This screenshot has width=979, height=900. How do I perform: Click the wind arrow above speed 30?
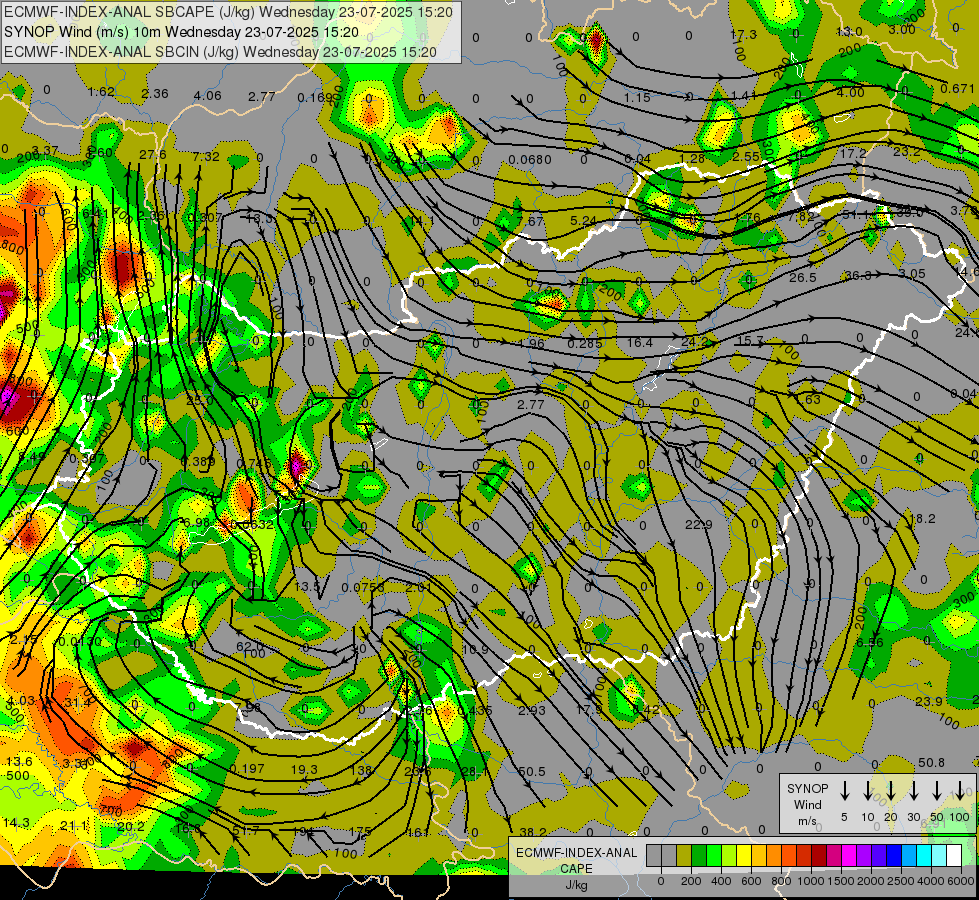click(x=914, y=790)
